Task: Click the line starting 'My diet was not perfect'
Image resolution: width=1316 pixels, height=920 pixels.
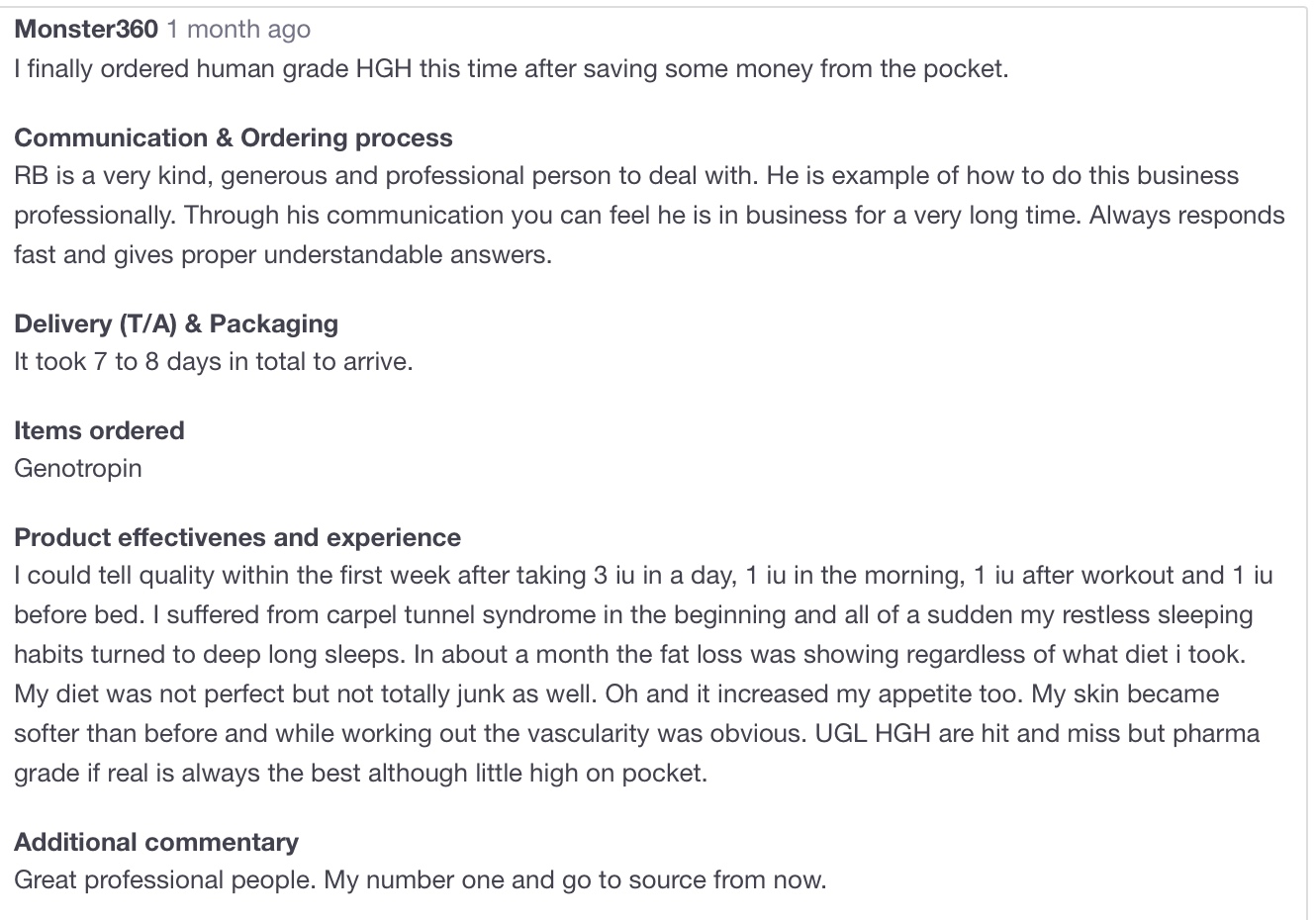Action: tap(616, 694)
